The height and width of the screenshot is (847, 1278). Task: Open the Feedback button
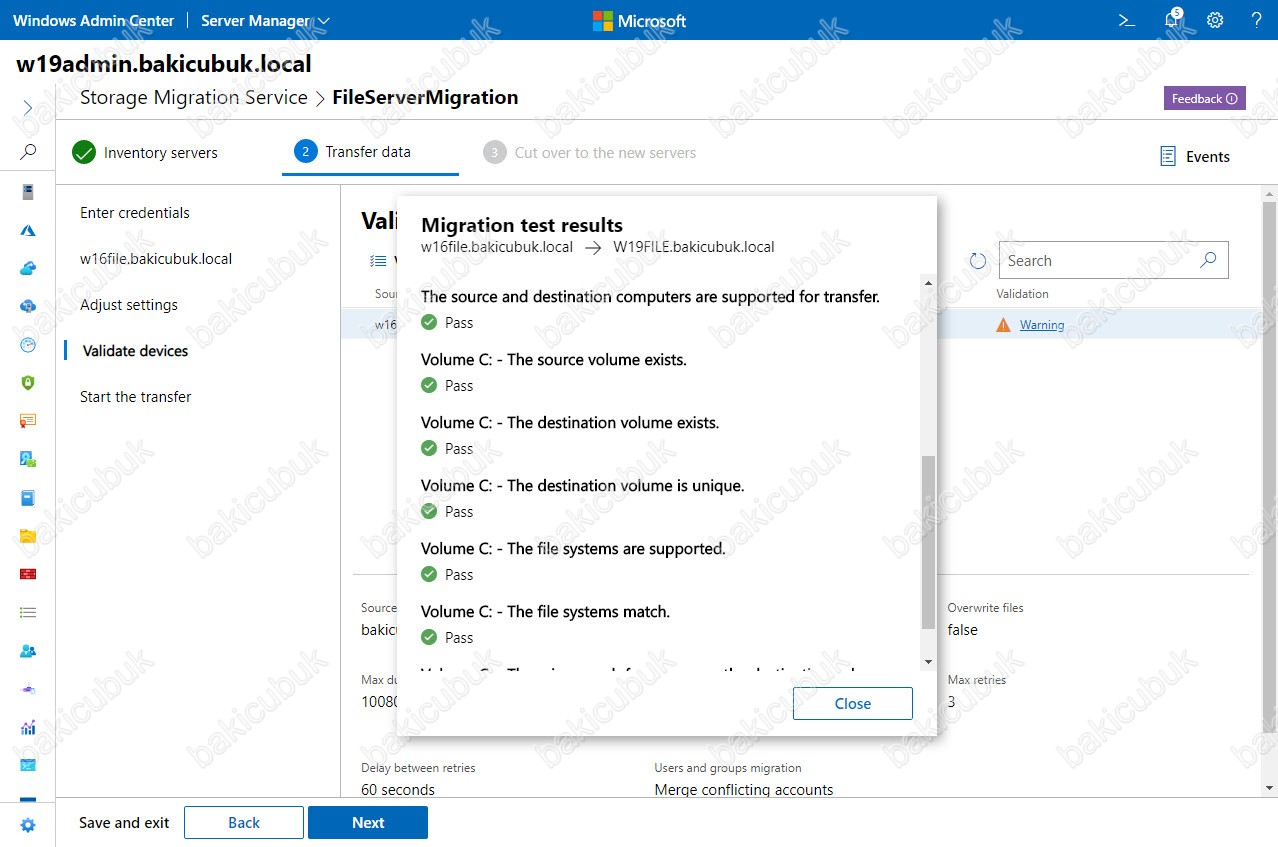(1204, 98)
